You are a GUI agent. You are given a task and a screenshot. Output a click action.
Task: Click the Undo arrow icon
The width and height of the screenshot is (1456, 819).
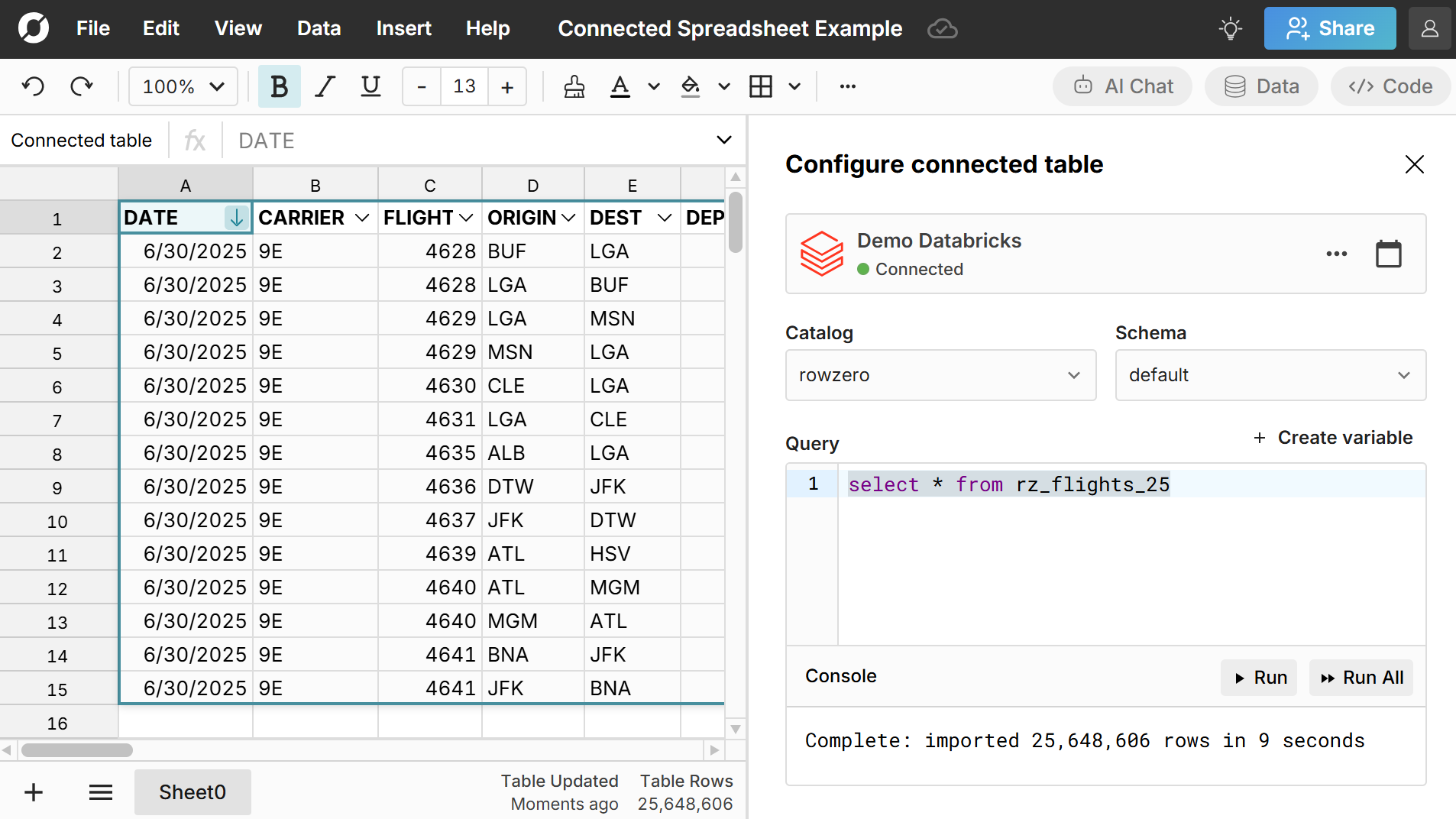33,86
